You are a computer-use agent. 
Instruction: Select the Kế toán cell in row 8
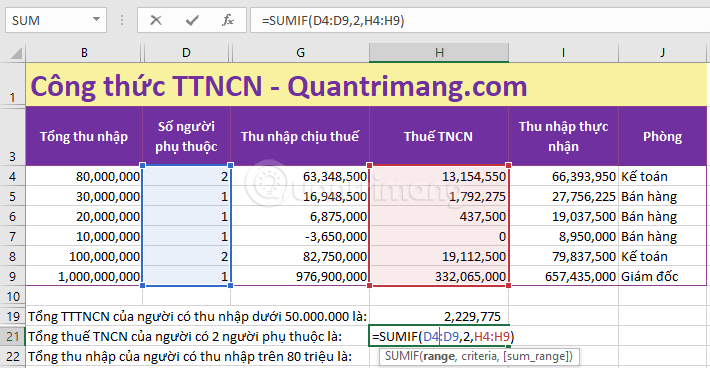662,256
